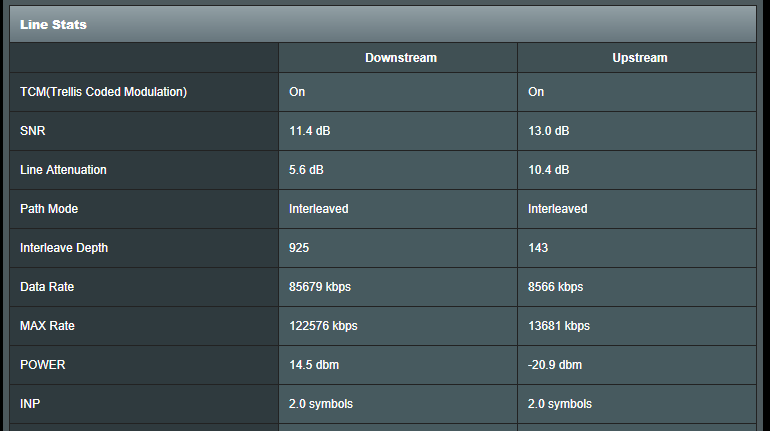This screenshot has height=431, width=770.
Task: Click the upstream data rate 8566 kbps
Action: [x=555, y=287]
